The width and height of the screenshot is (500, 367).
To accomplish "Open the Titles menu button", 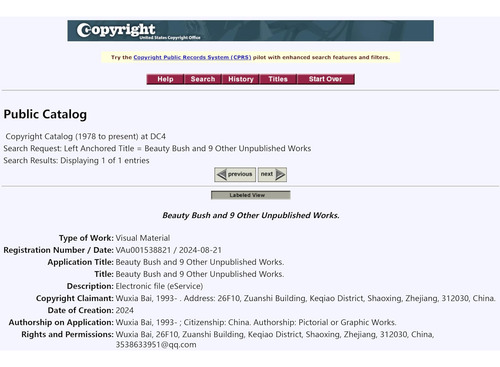I will pyautogui.click(x=278, y=79).
